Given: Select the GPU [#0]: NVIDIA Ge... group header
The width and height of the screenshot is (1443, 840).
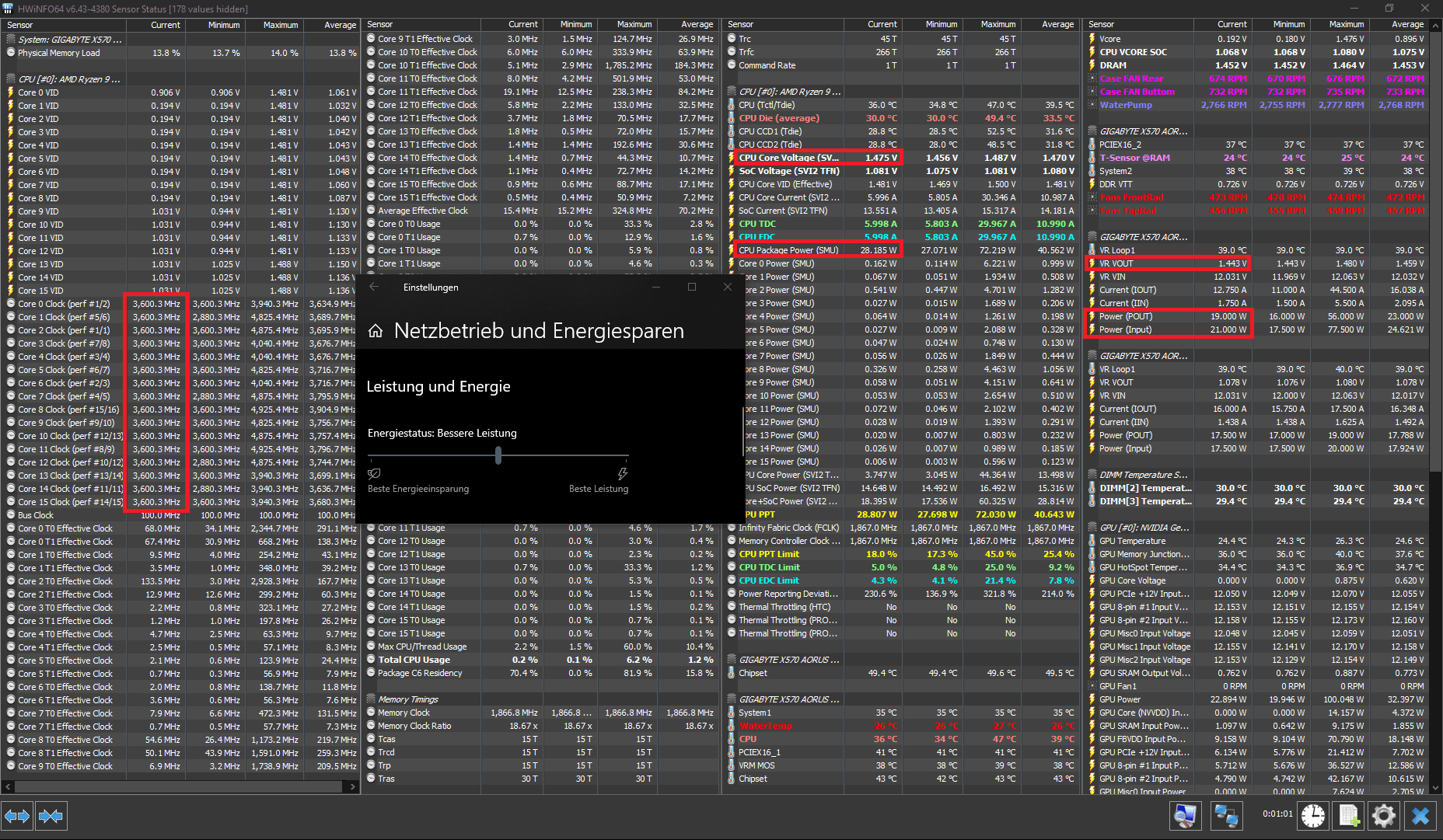Looking at the screenshot, I should coord(1257,528).
